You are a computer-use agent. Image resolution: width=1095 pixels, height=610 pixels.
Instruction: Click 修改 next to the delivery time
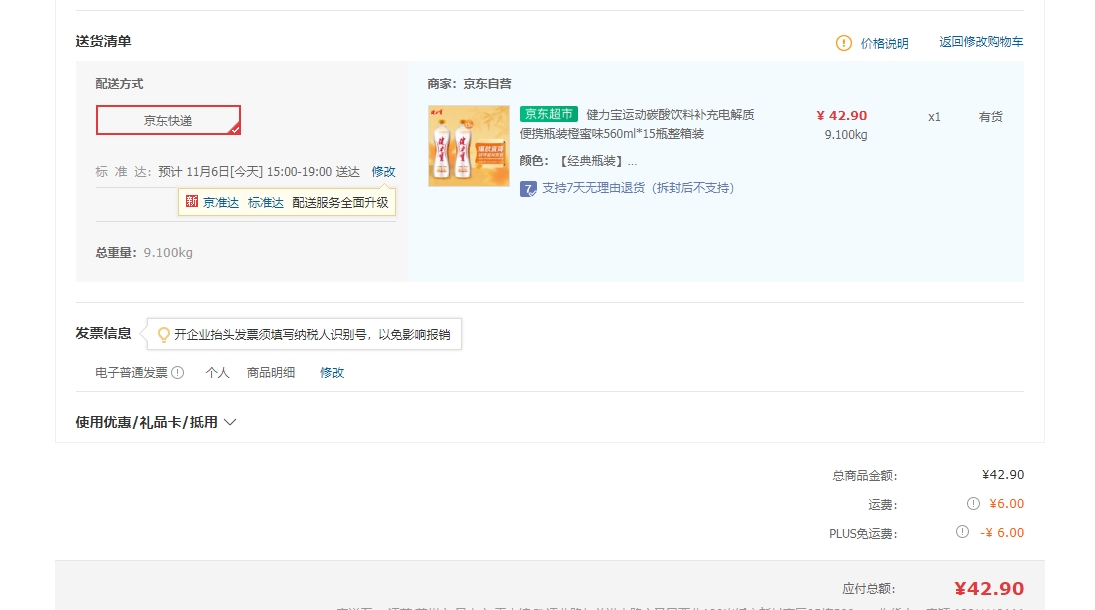383,172
